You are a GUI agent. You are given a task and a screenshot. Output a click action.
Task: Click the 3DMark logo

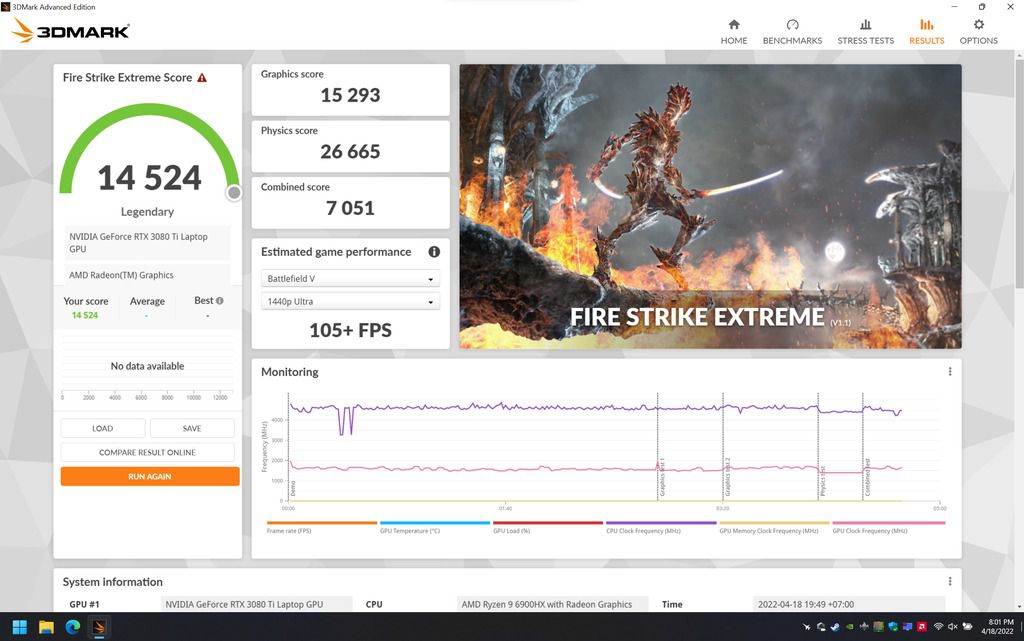coord(71,30)
